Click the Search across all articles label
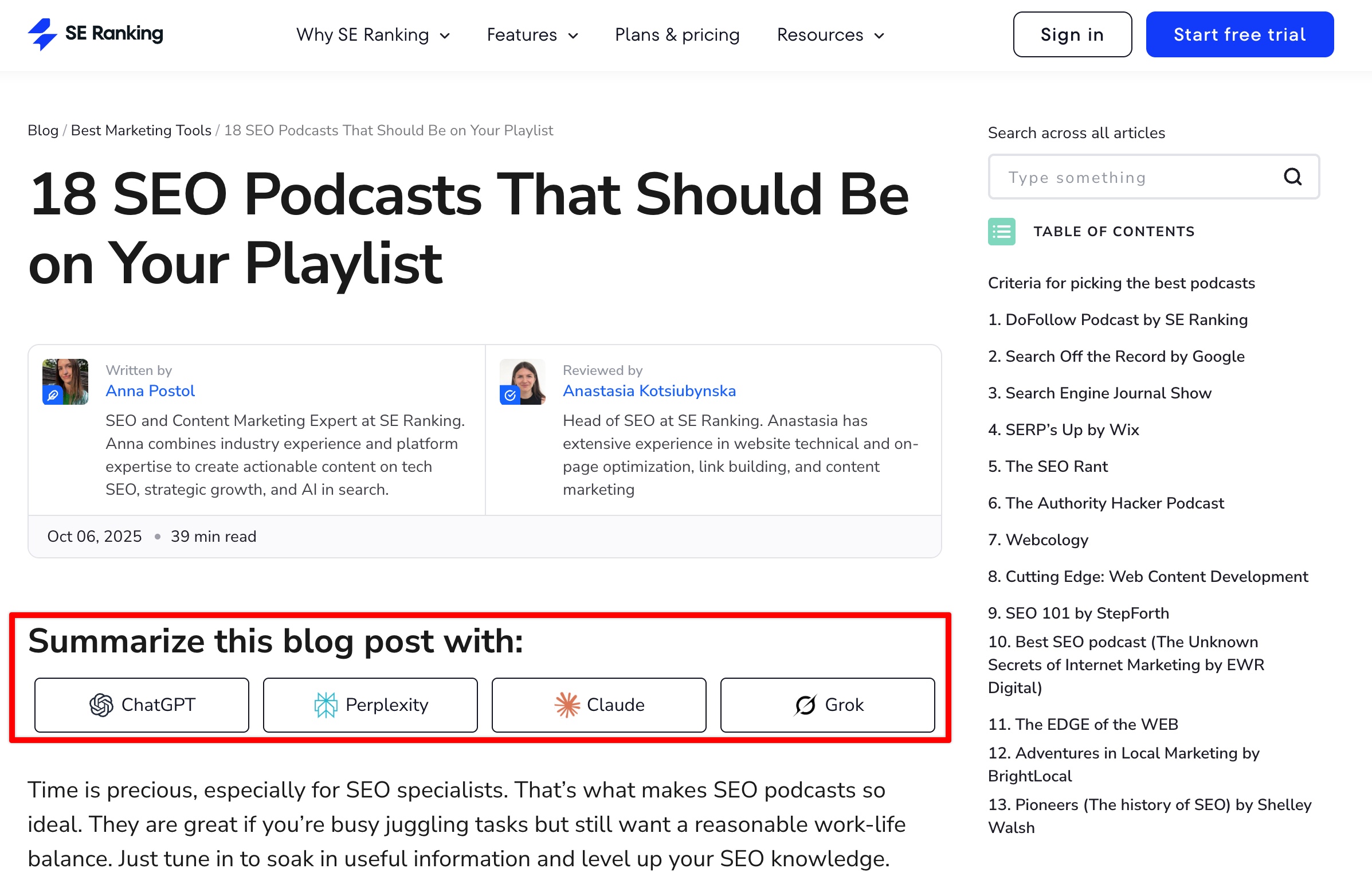Image resolution: width=1372 pixels, height=876 pixels. click(x=1076, y=132)
